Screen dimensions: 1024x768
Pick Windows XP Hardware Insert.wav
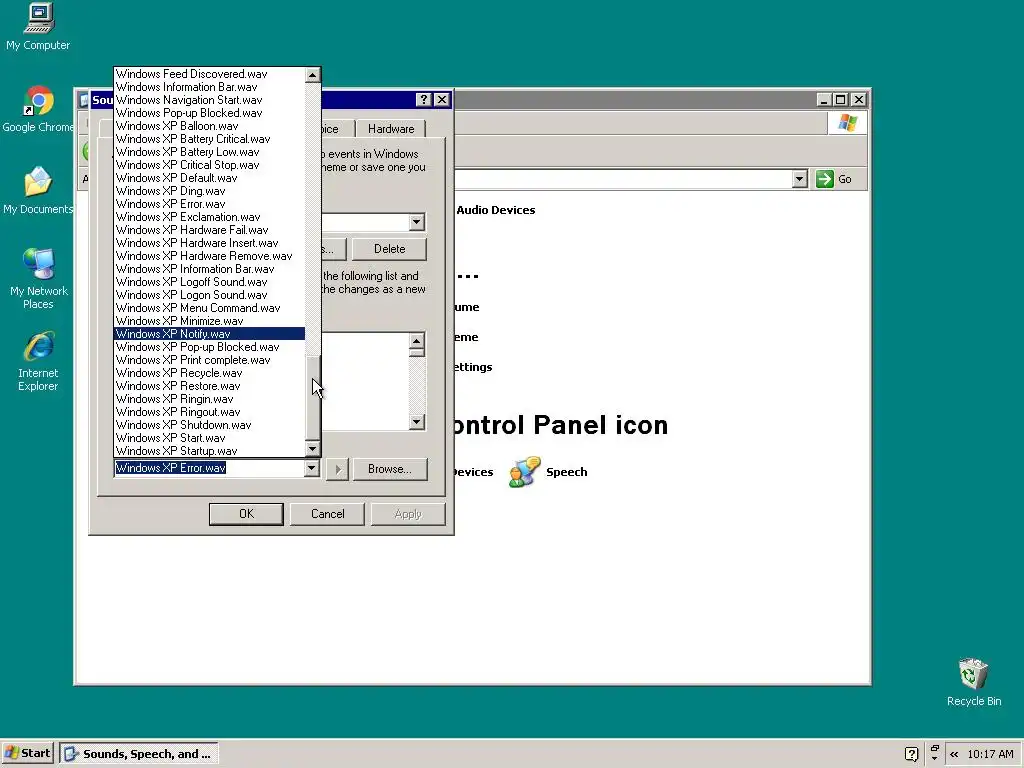pos(210,243)
